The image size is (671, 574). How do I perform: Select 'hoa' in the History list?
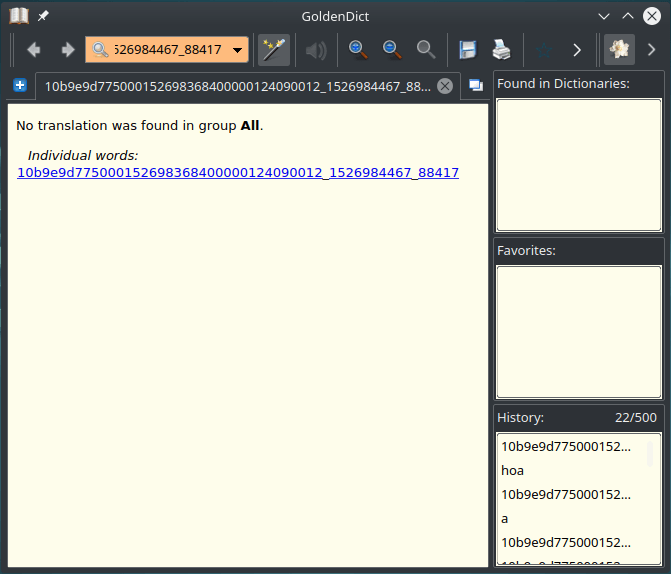point(513,470)
